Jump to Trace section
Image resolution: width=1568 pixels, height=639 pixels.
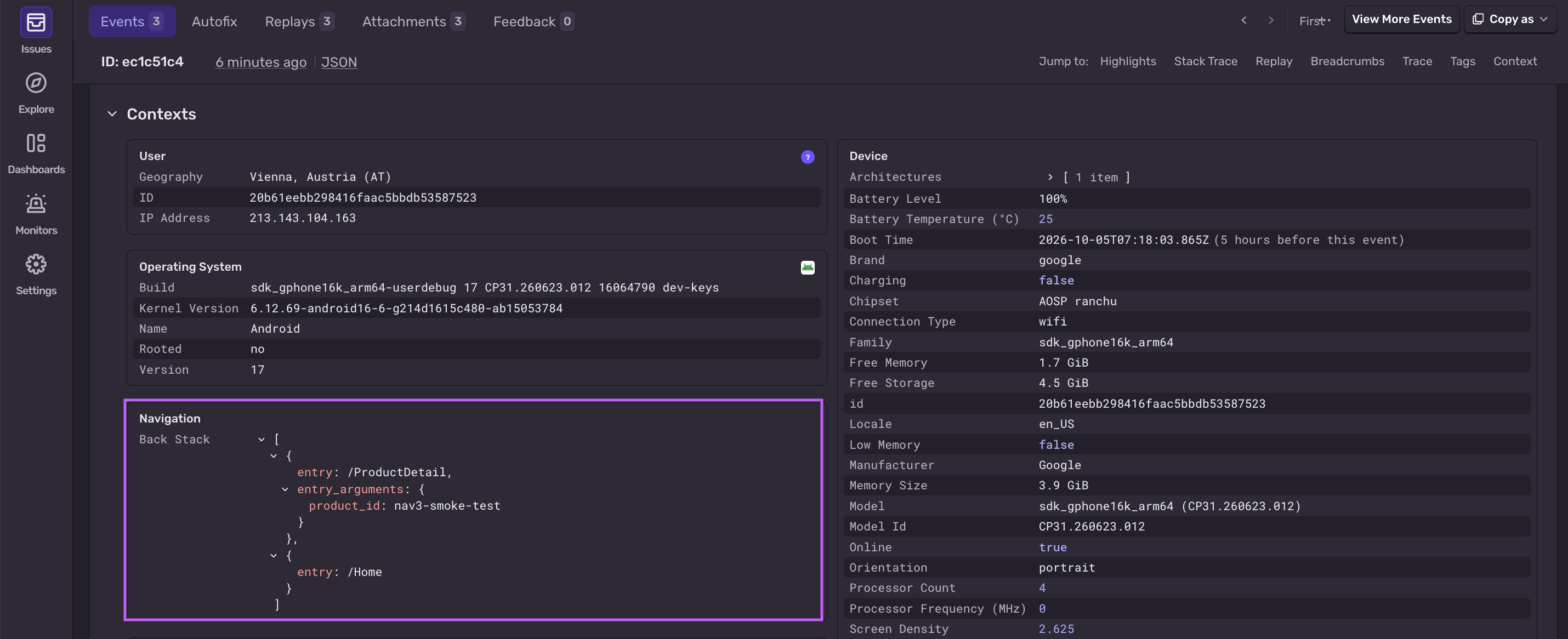pyautogui.click(x=1417, y=61)
